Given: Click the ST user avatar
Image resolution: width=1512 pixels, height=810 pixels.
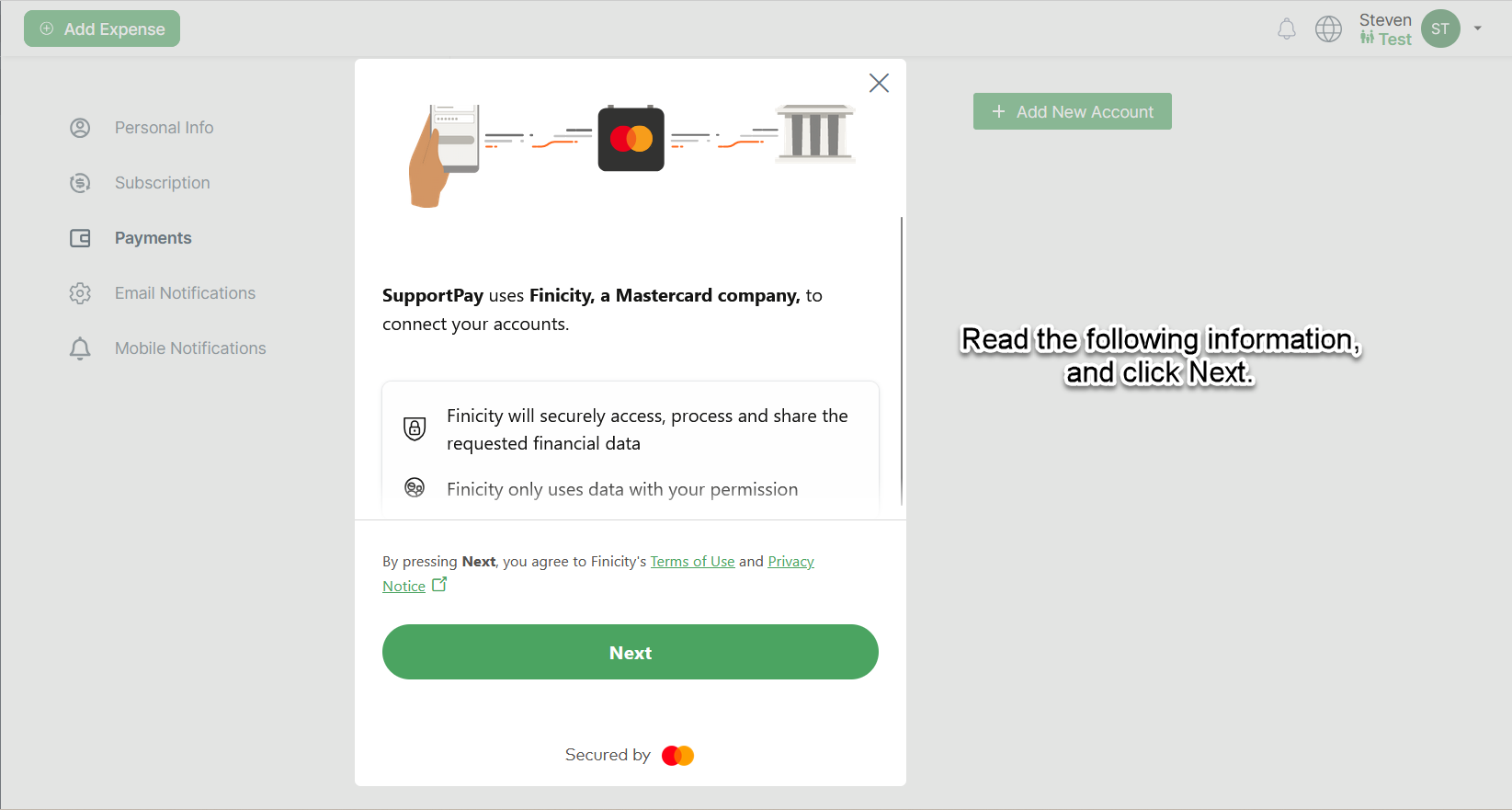Looking at the screenshot, I should [1440, 29].
